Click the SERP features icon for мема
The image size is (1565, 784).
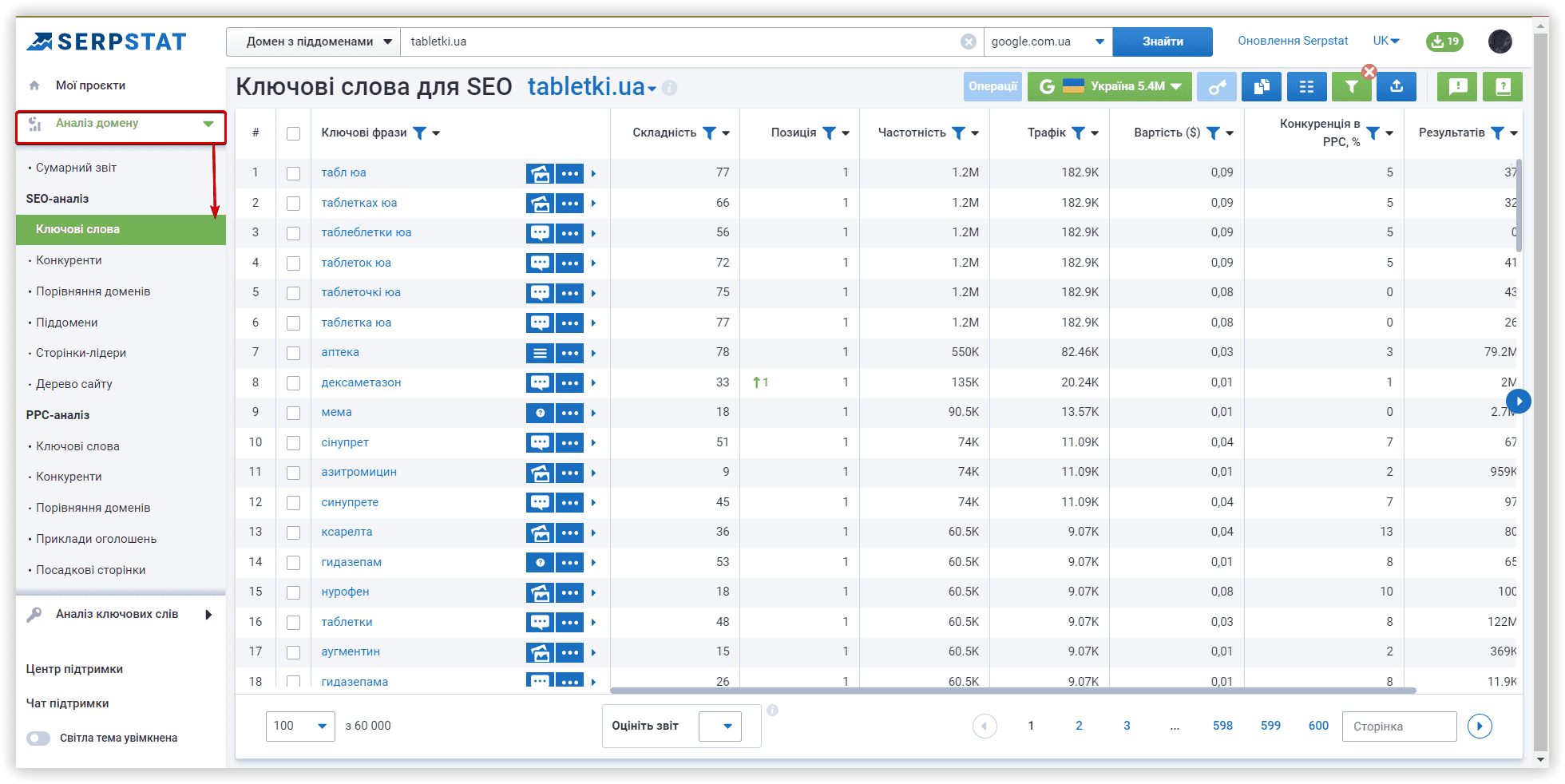pyautogui.click(x=541, y=413)
